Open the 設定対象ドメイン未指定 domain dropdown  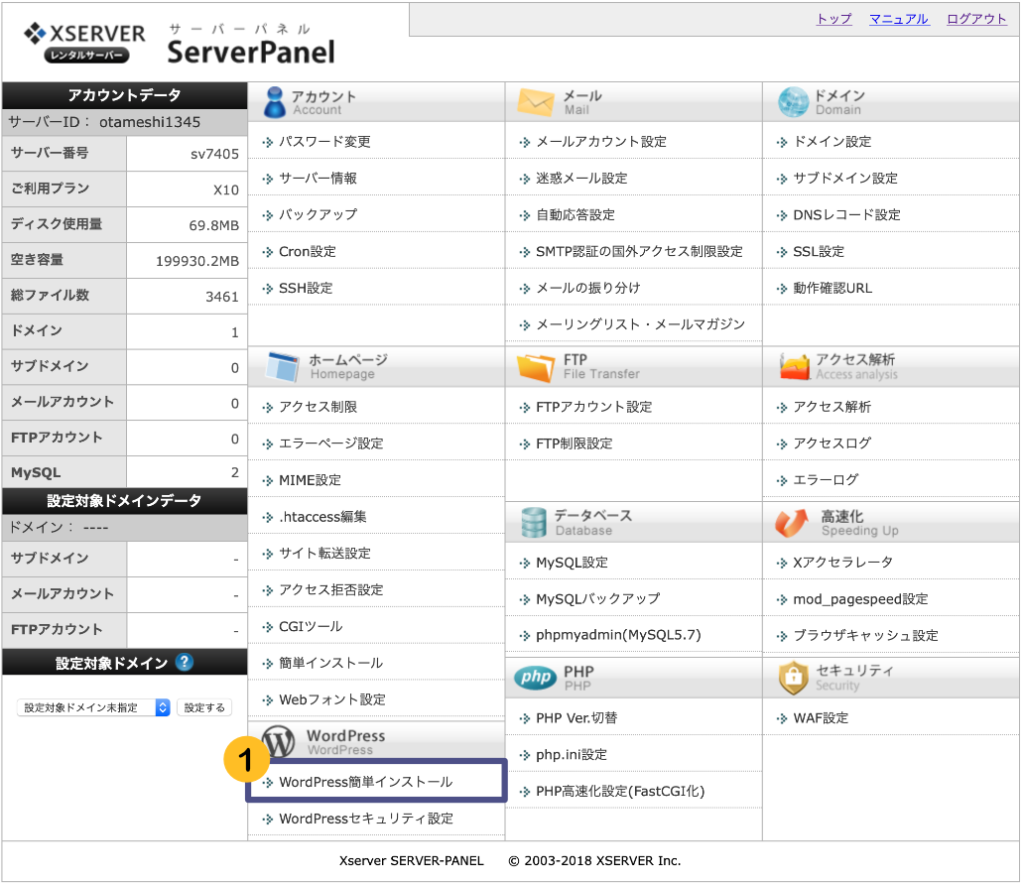pyautogui.click(x=93, y=708)
